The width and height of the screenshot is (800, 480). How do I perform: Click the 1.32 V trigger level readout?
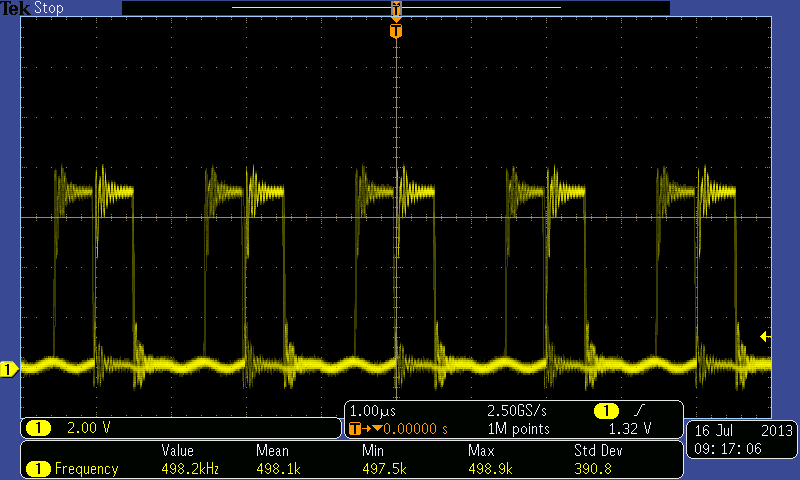(630, 428)
